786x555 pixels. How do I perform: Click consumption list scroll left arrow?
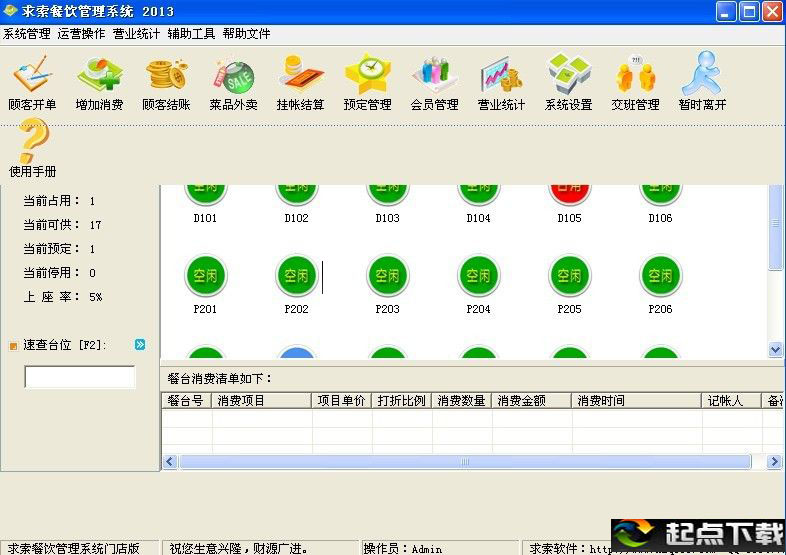pyautogui.click(x=169, y=461)
